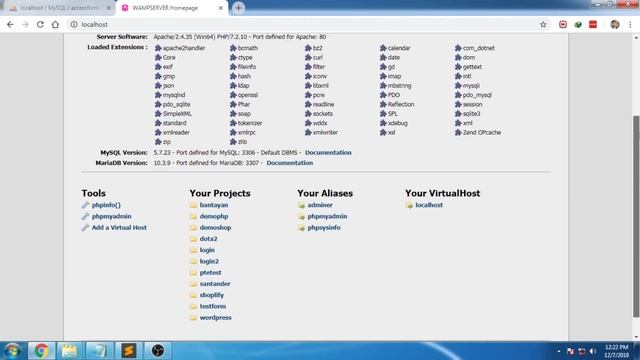Open the ptetest project
The height and width of the screenshot is (360, 640).
click(210, 272)
